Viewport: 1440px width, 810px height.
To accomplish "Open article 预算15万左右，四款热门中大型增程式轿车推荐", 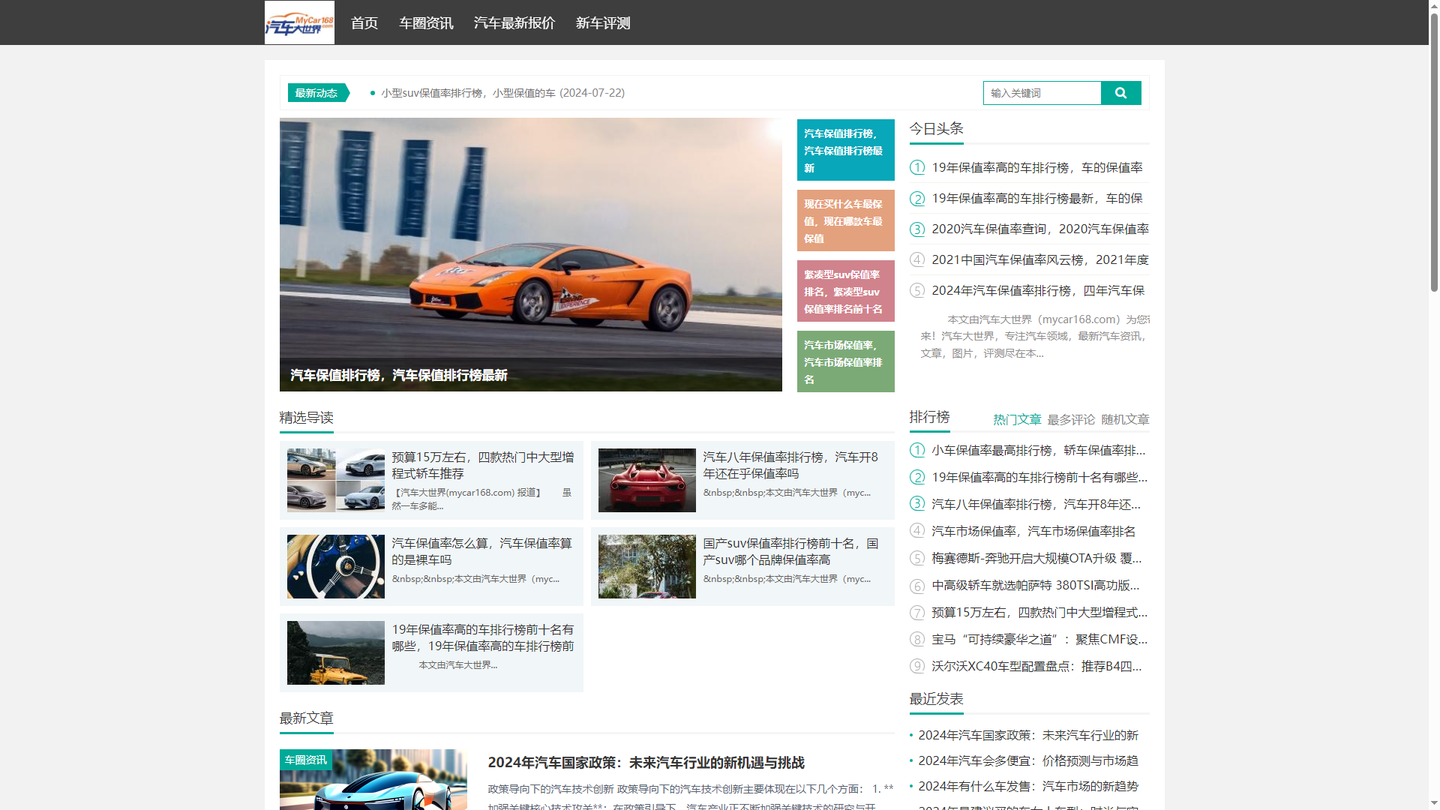I will pos(483,465).
